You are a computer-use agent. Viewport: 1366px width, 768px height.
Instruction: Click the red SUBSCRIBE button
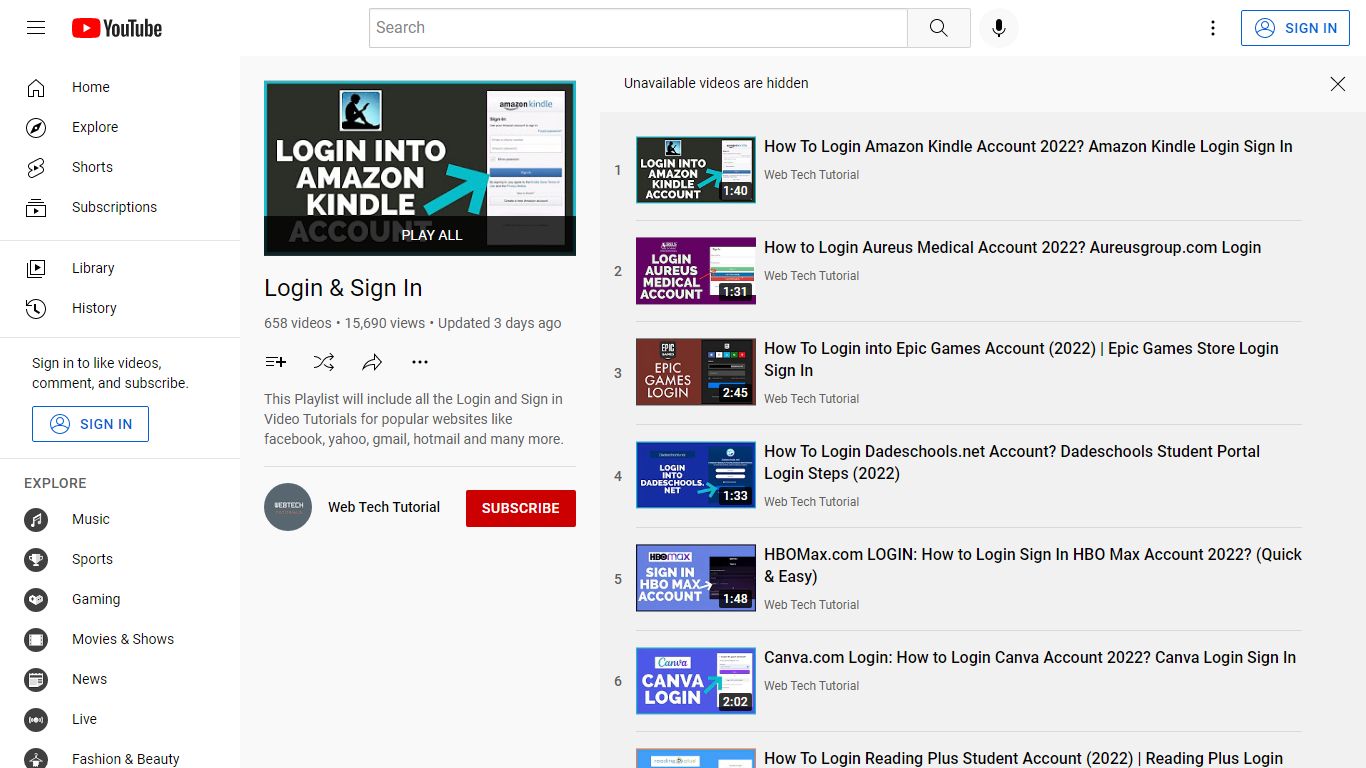click(521, 508)
